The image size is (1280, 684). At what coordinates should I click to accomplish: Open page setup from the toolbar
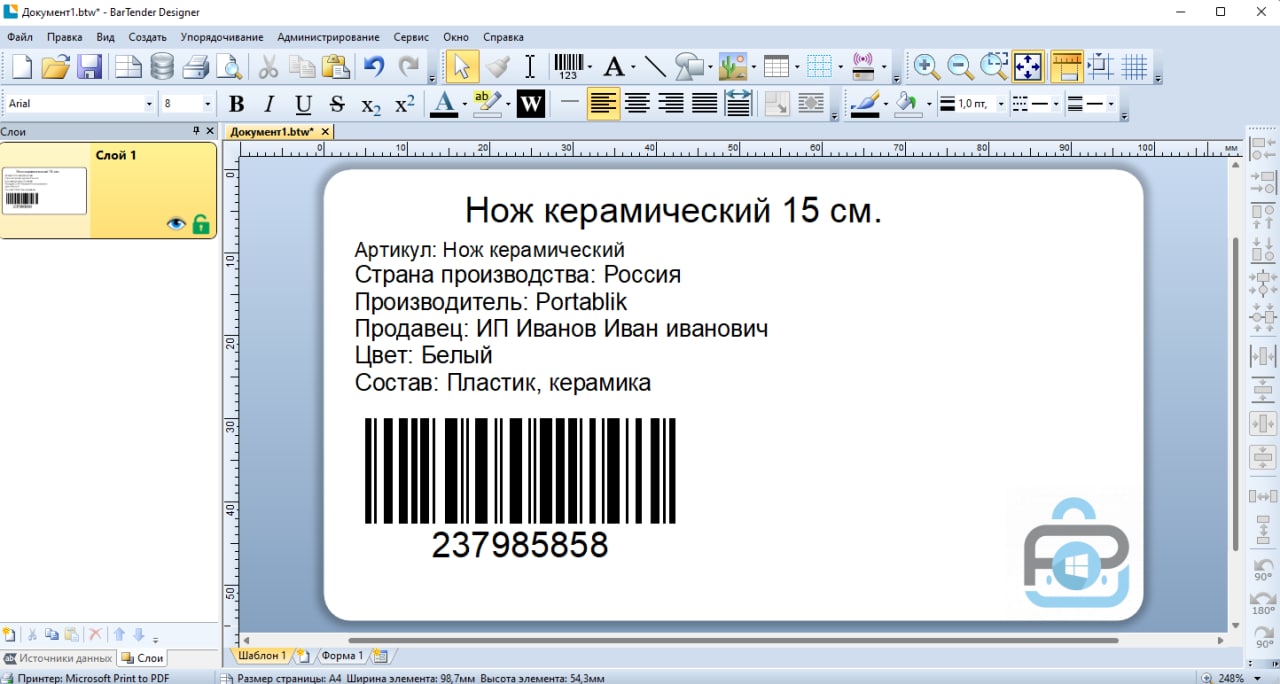tap(128, 67)
